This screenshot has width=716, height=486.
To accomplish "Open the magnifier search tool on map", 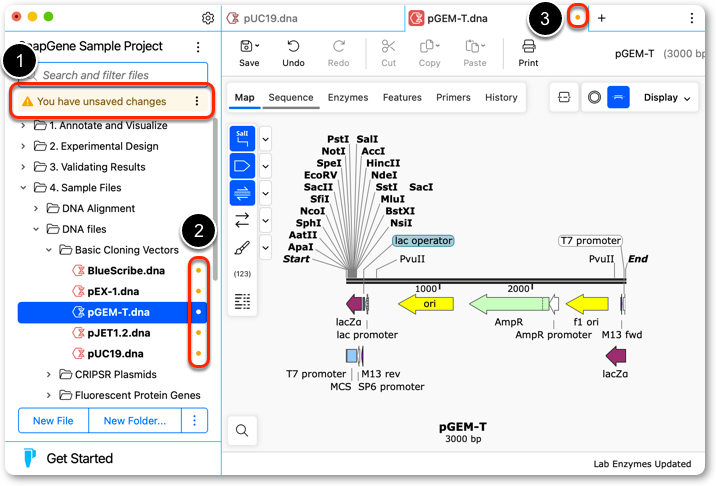I will 242,430.
